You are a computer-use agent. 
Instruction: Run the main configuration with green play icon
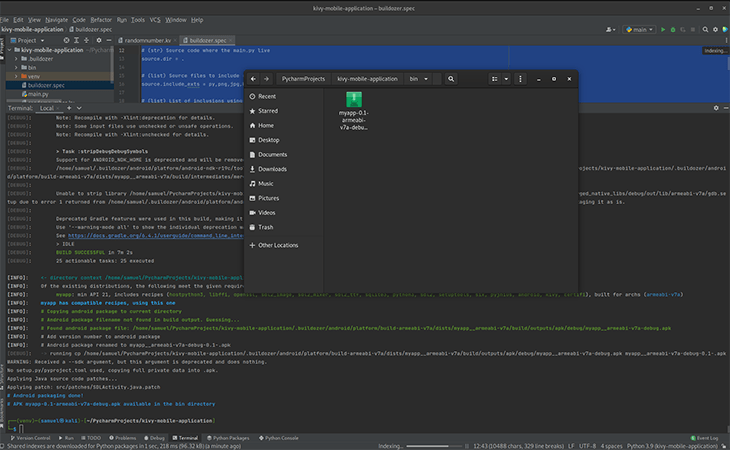[x=663, y=29]
